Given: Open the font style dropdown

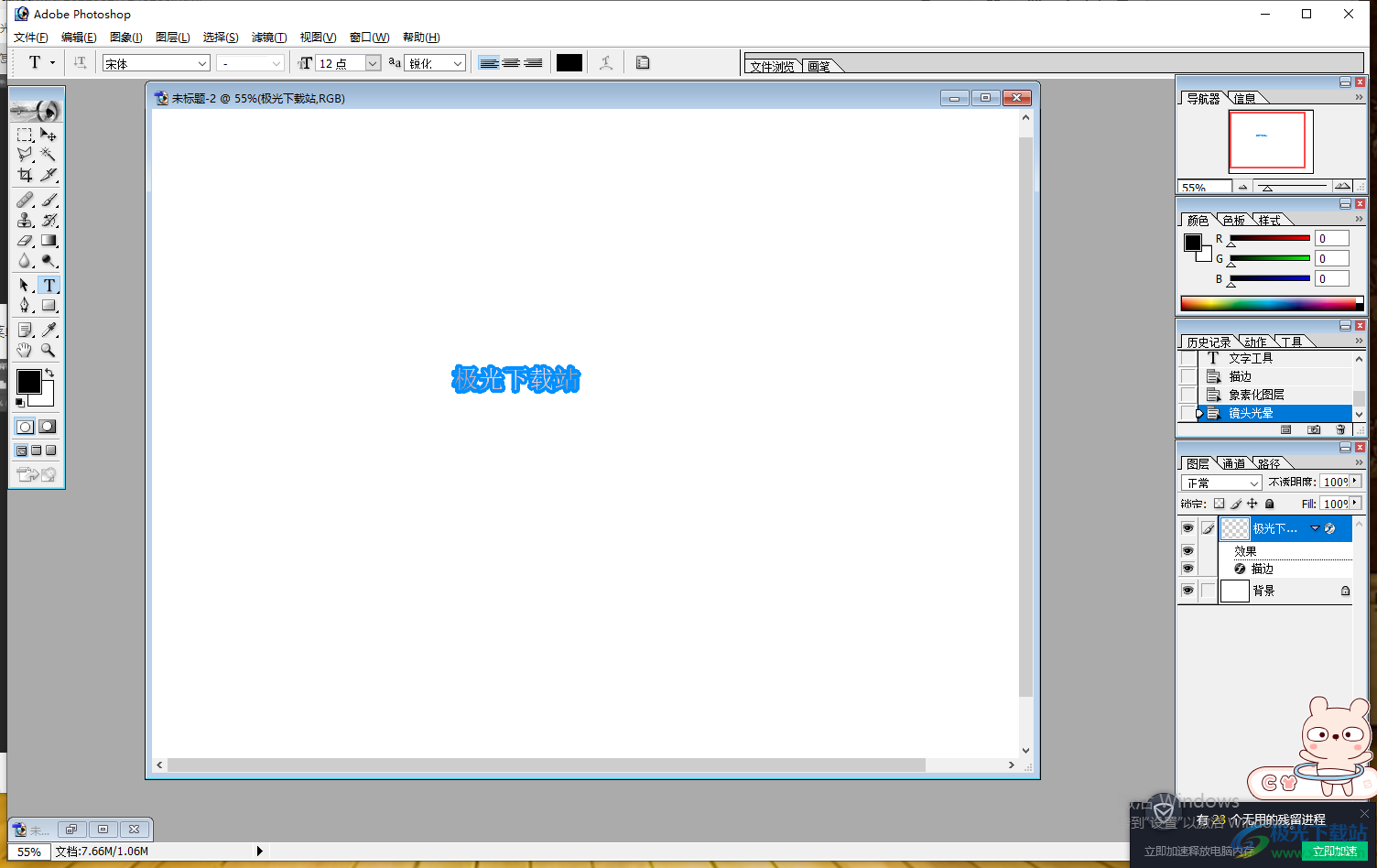Looking at the screenshot, I should pos(276,63).
